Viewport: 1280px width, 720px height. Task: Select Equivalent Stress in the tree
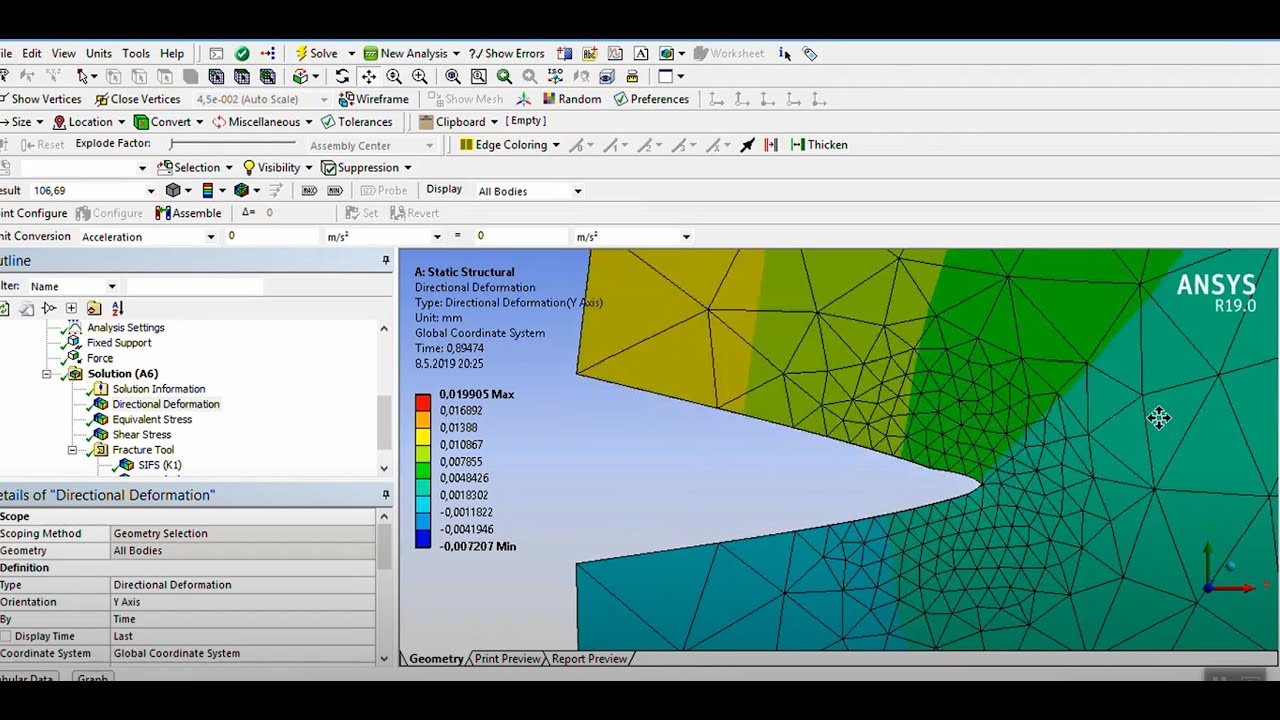coord(152,419)
